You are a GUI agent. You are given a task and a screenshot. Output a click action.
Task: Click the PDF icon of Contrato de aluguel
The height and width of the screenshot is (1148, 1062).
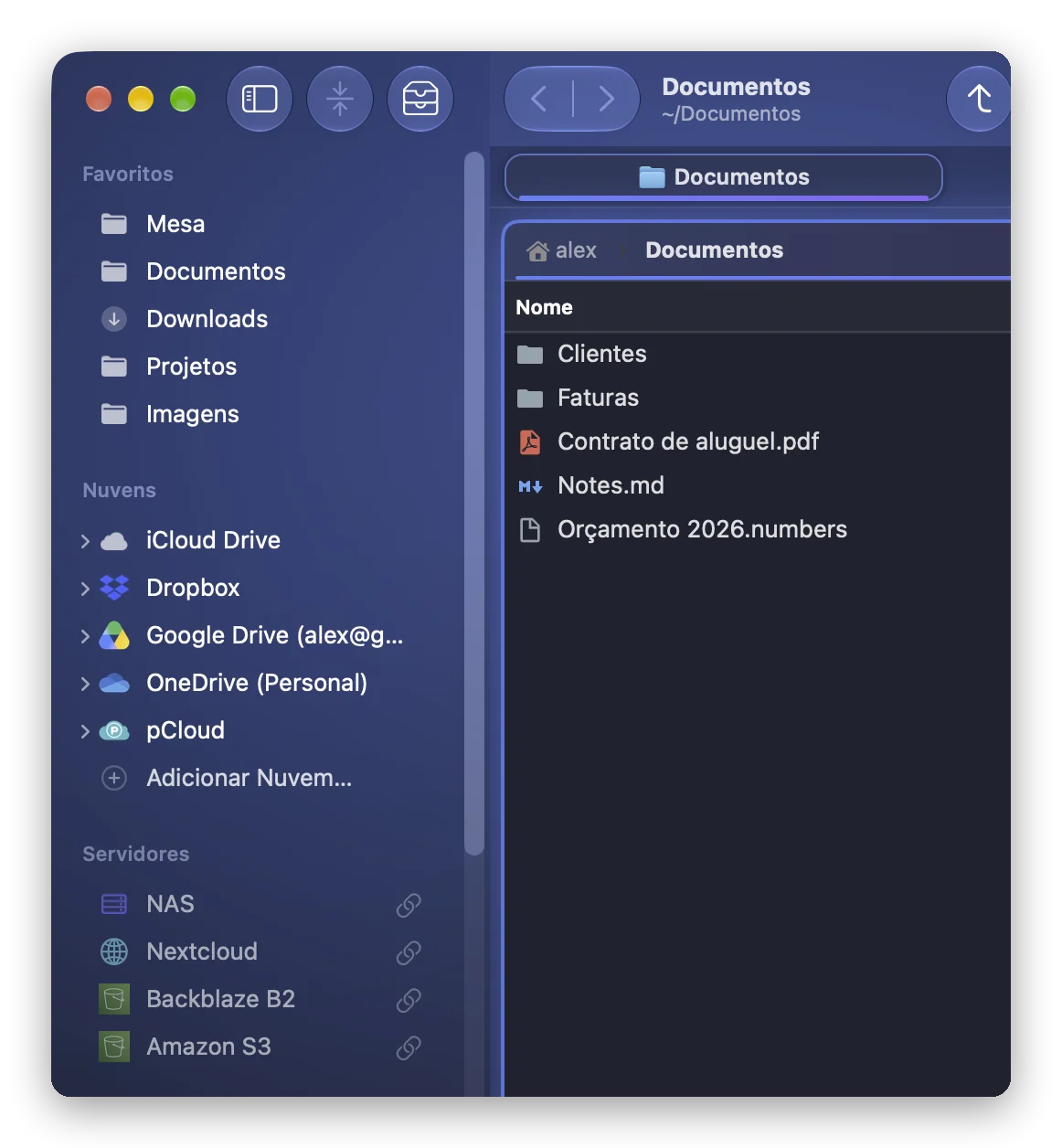530,442
